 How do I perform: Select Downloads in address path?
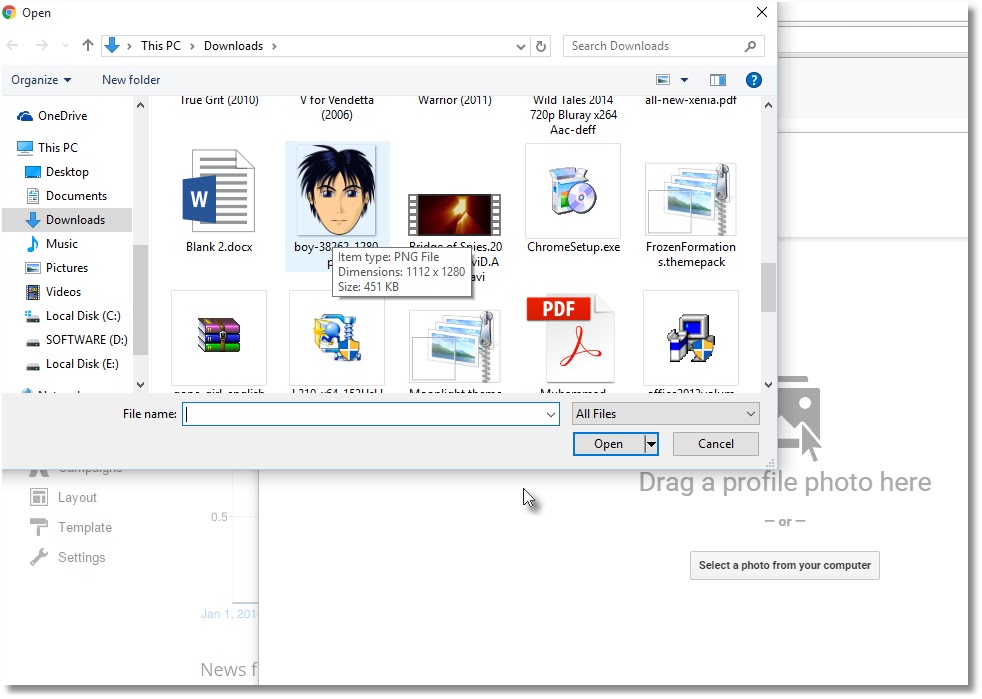[x=234, y=46]
